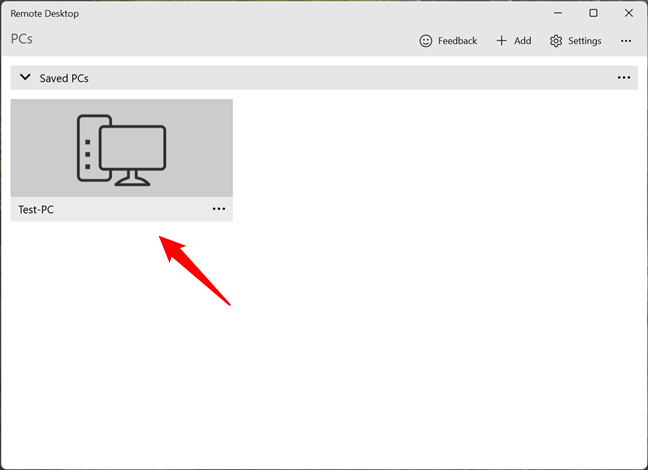This screenshot has height=470, width=648.
Task: Open the Settings gear icon
Action: [x=556, y=41]
